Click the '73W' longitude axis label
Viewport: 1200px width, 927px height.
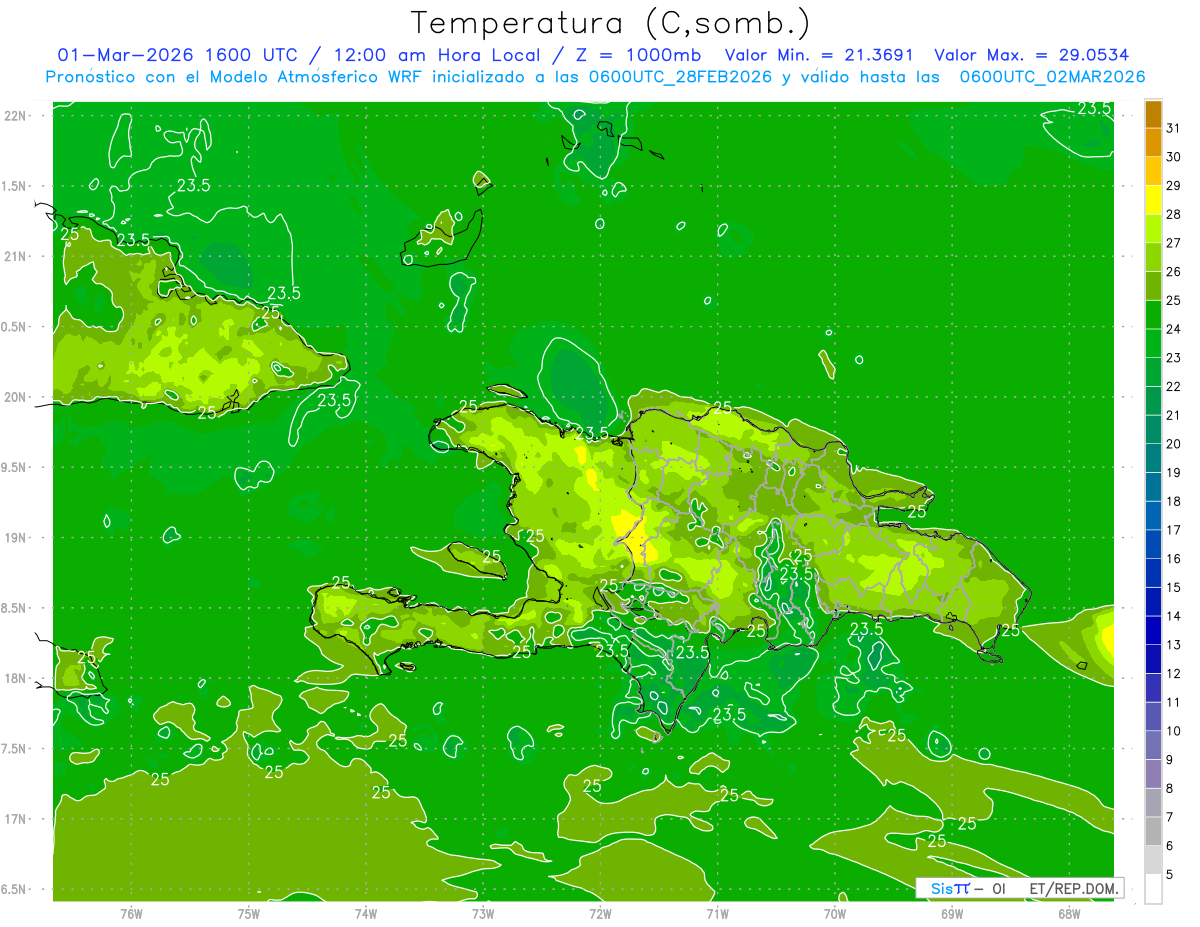tap(483, 914)
